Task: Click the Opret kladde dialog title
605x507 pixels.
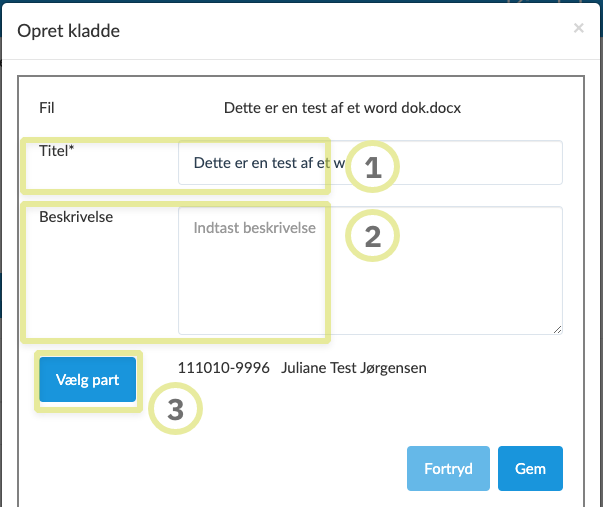Action: point(69,31)
